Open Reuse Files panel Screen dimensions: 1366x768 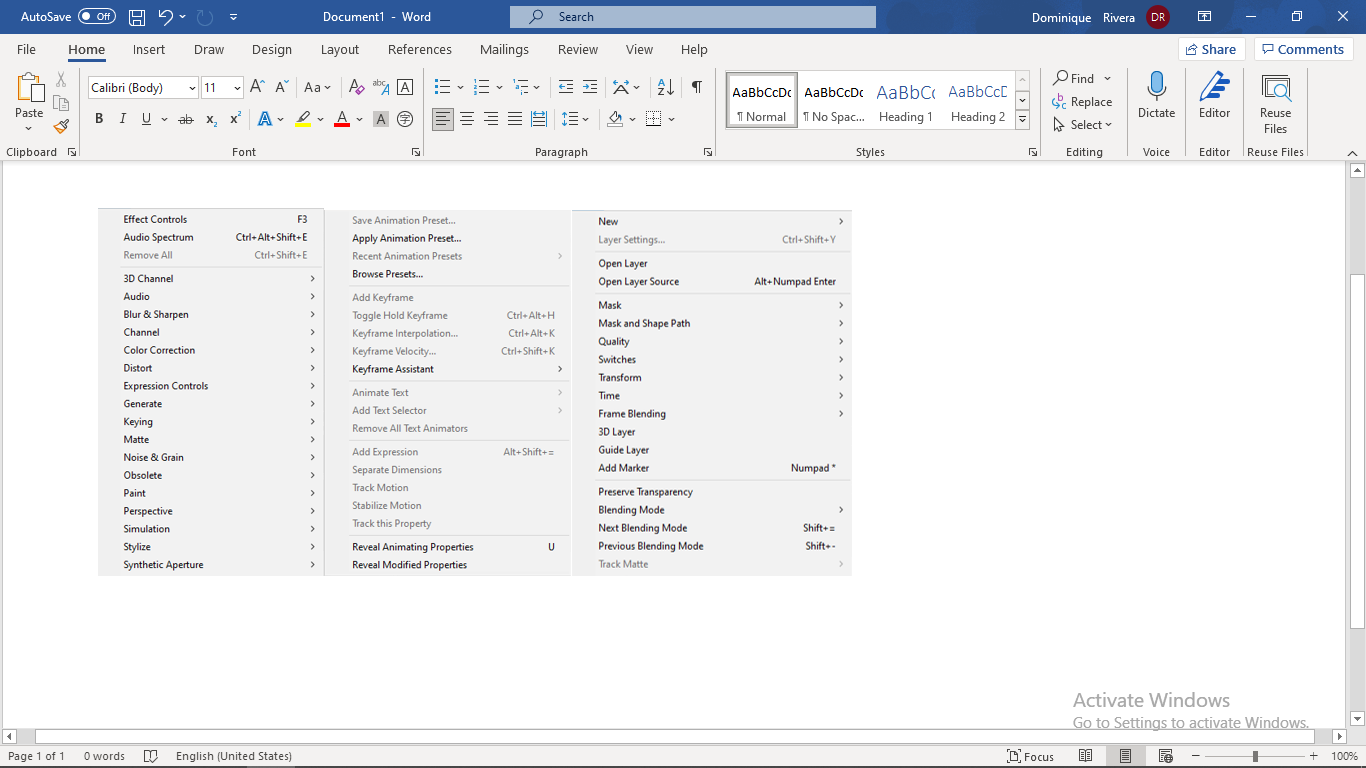[x=1276, y=102]
